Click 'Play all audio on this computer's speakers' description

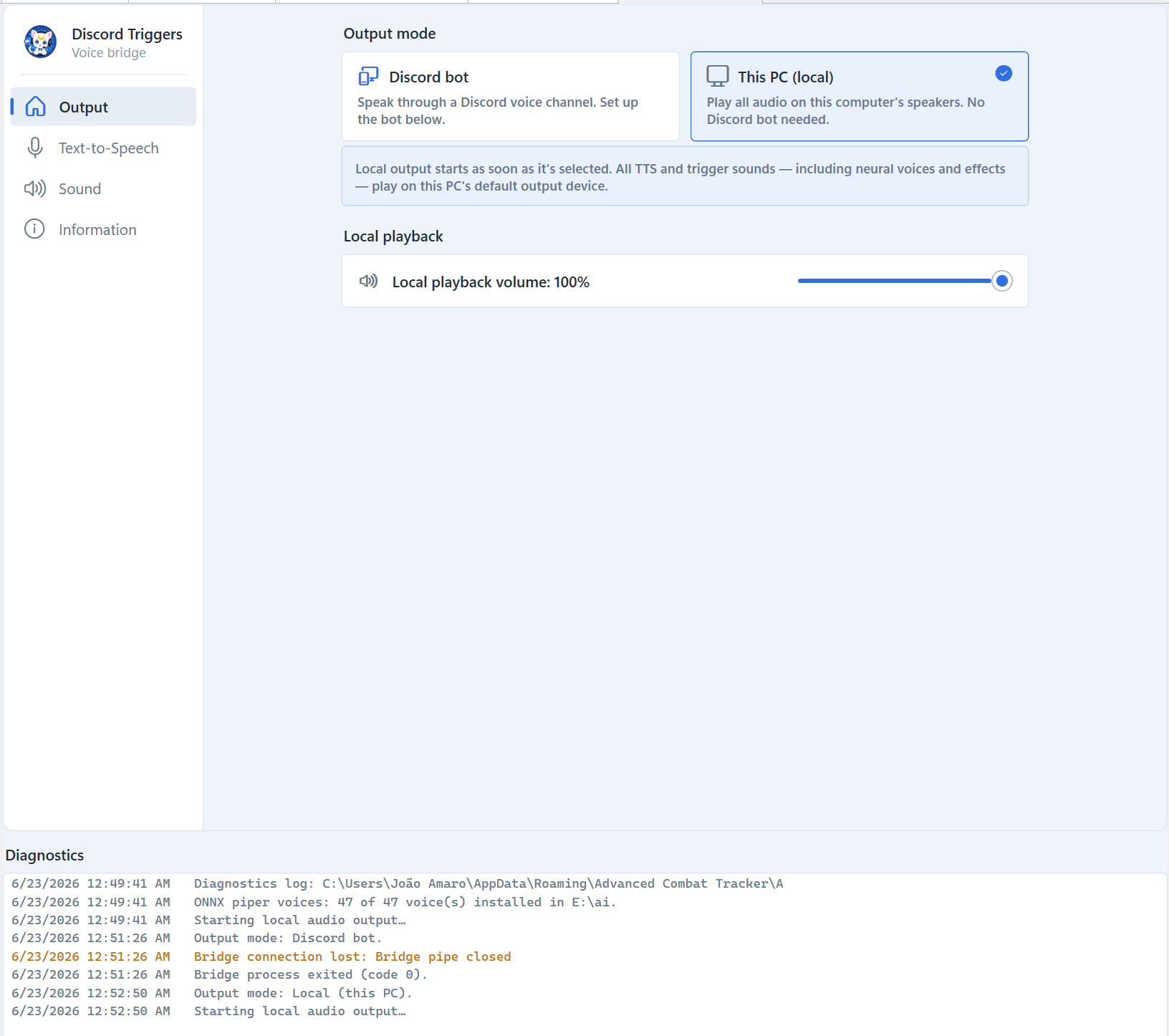(846, 111)
